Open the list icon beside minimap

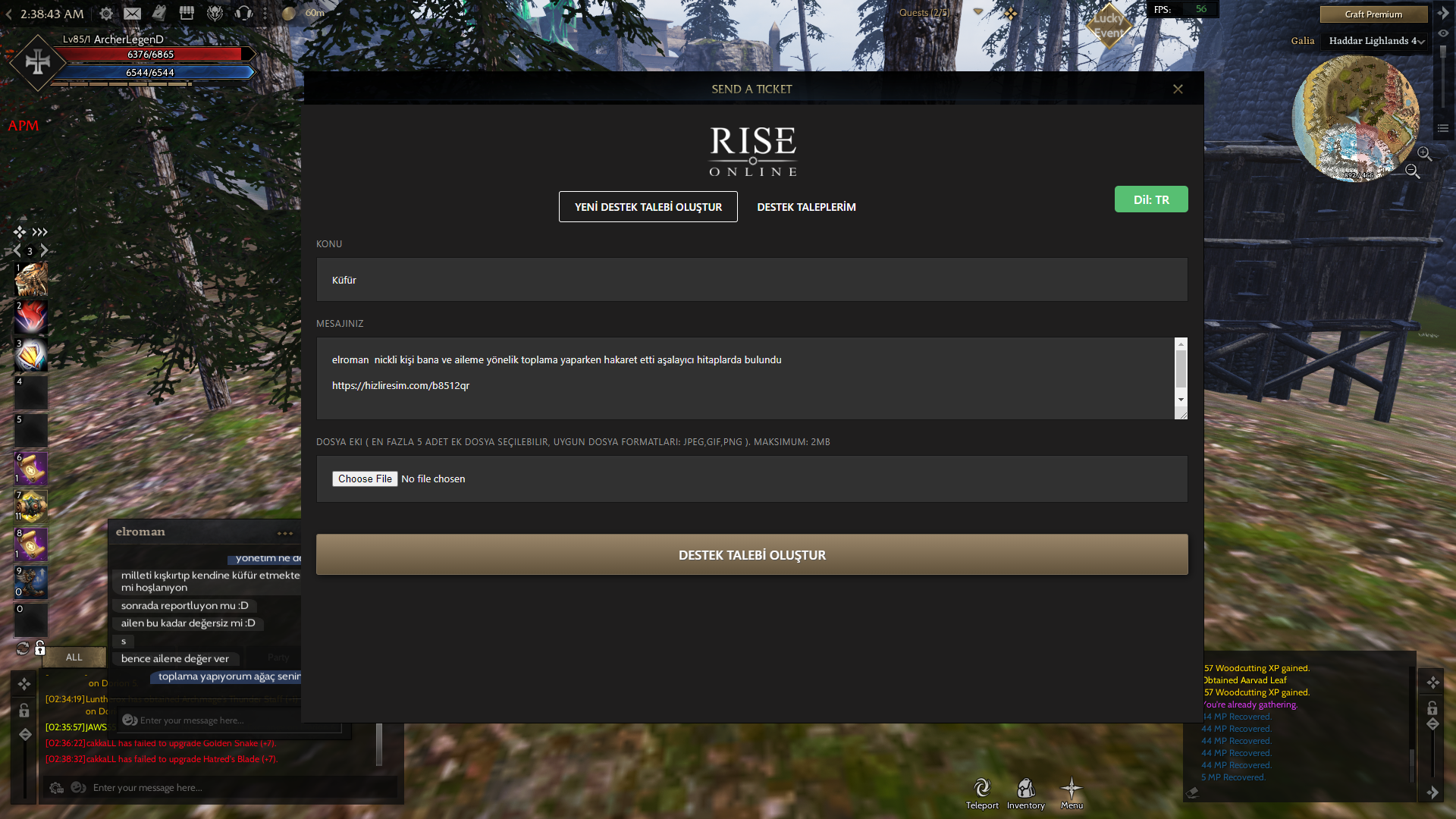click(1443, 128)
